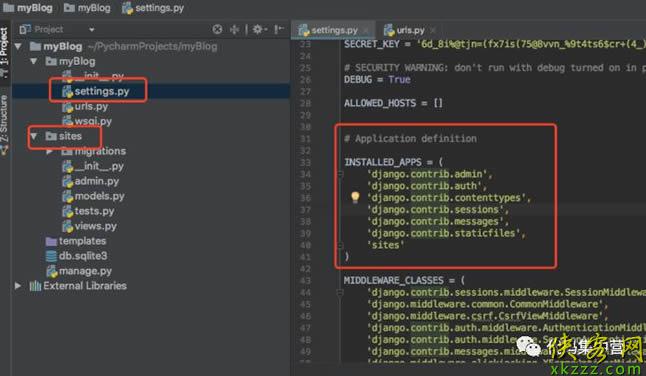This screenshot has width=646, height=376.
Task: Select views.py in the project tree
Action: (95, 226)
